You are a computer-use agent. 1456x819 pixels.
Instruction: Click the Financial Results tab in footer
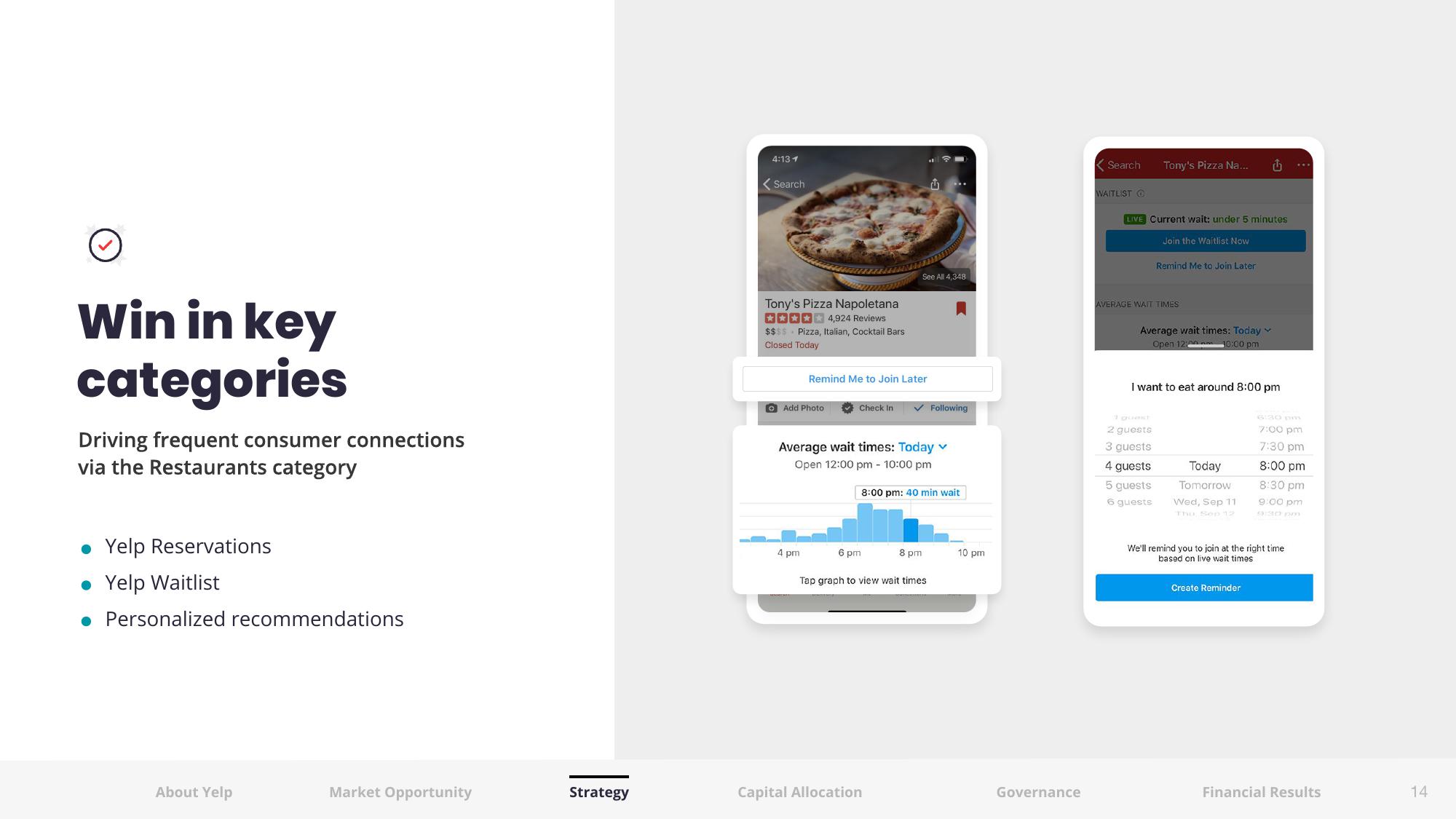tap(1266, 791)
